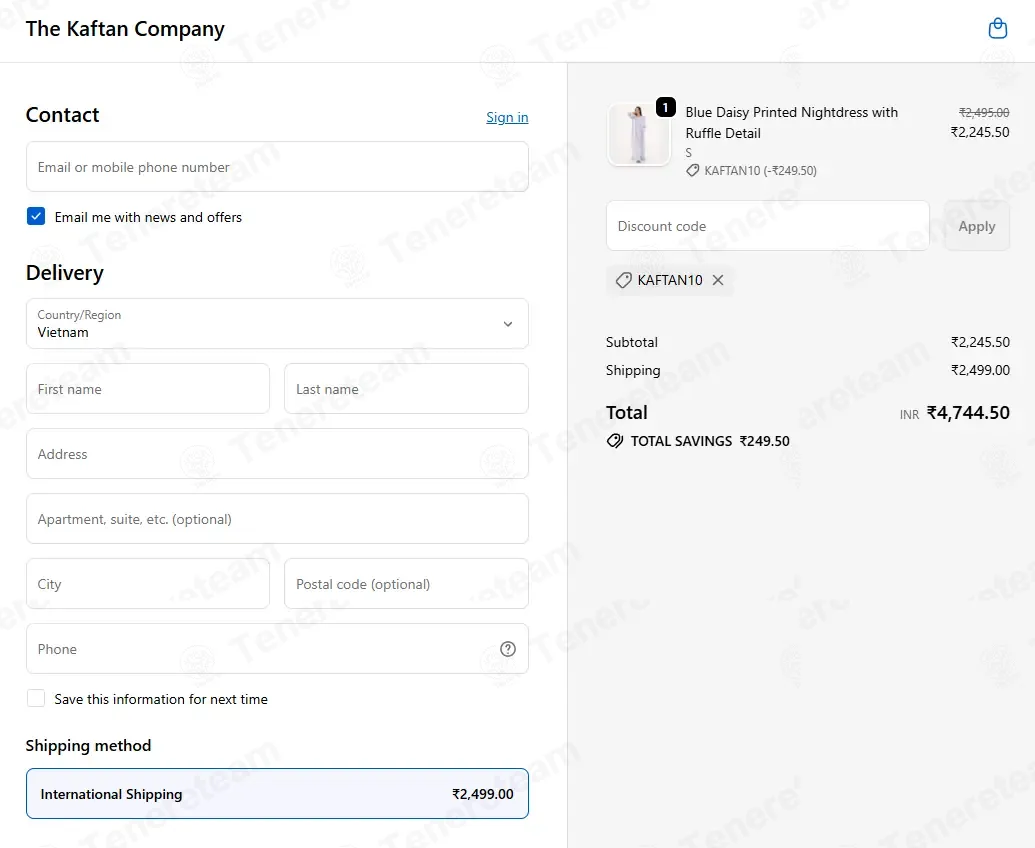
Task: Click the Phone input field
Action: click(x=277, y=649)
